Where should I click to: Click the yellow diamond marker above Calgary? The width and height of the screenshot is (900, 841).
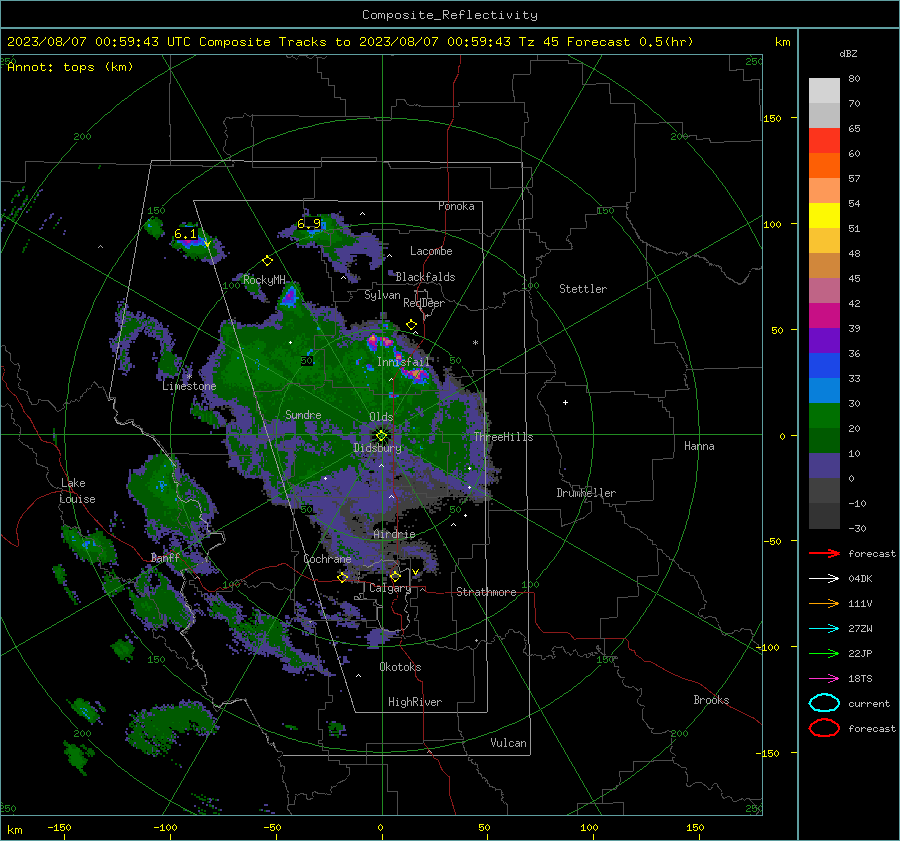395,576
